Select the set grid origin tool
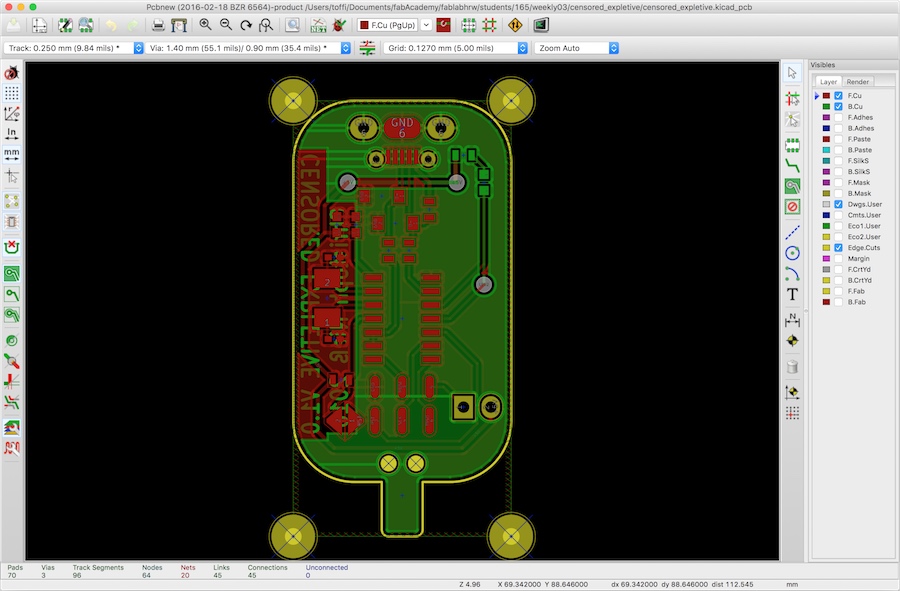The width and height of the screenshot is (900, 591). [792, 413]
